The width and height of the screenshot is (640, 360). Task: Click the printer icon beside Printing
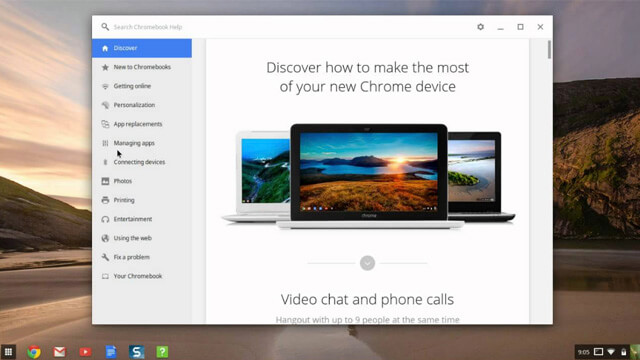pos(105,200)
